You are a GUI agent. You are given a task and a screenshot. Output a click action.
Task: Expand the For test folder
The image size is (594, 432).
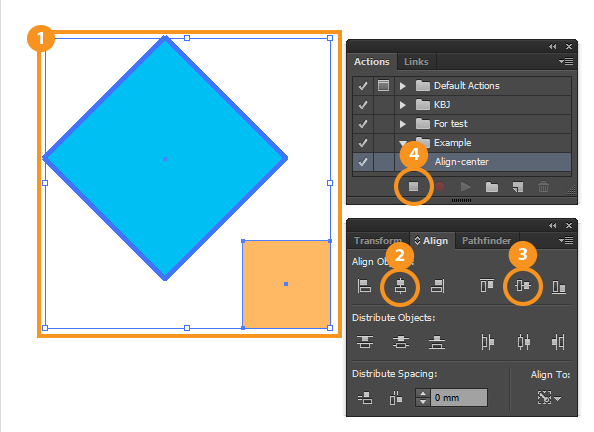[x=402, y=124]
